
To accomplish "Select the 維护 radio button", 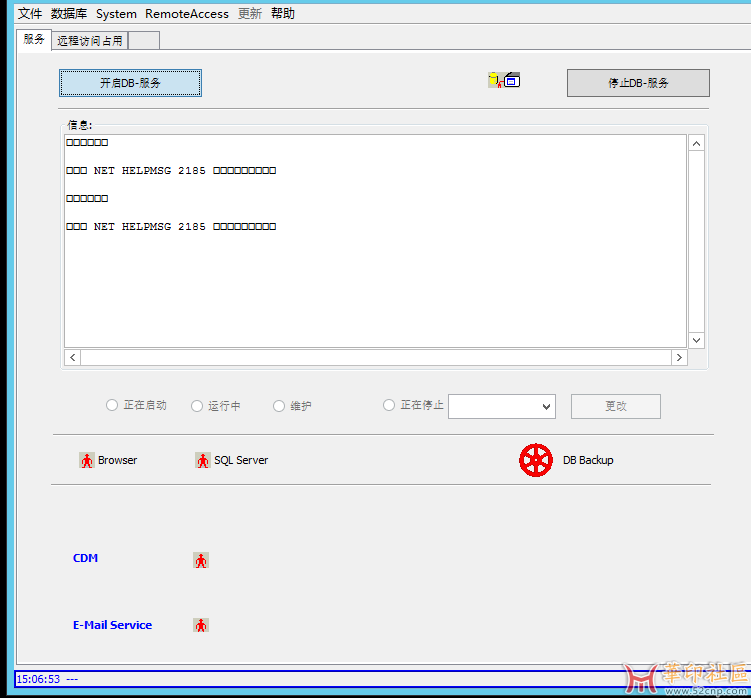I will [x=279, y=406].
